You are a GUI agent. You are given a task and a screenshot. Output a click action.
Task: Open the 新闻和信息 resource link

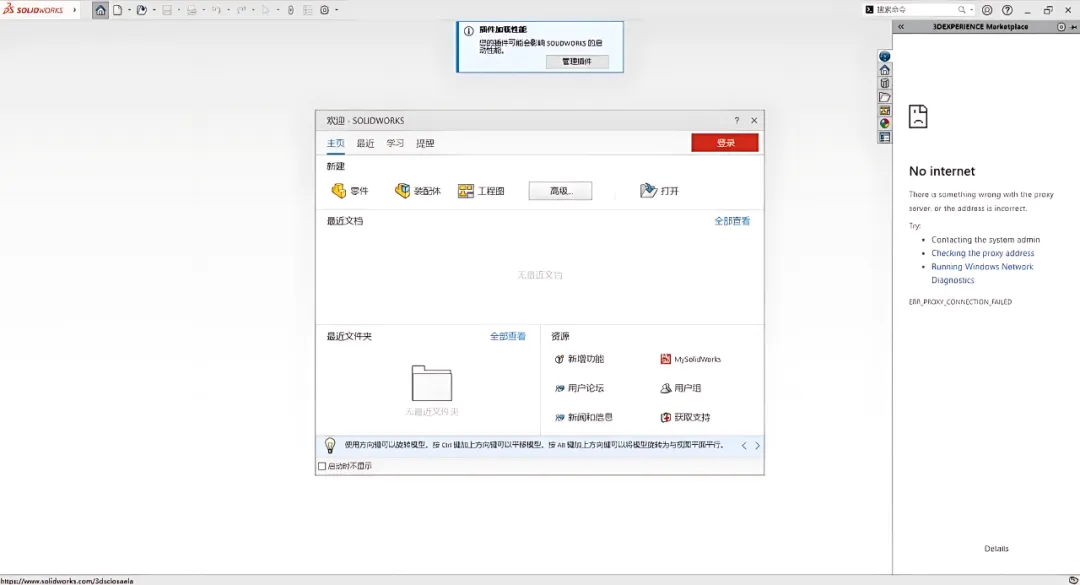[584, 417]
